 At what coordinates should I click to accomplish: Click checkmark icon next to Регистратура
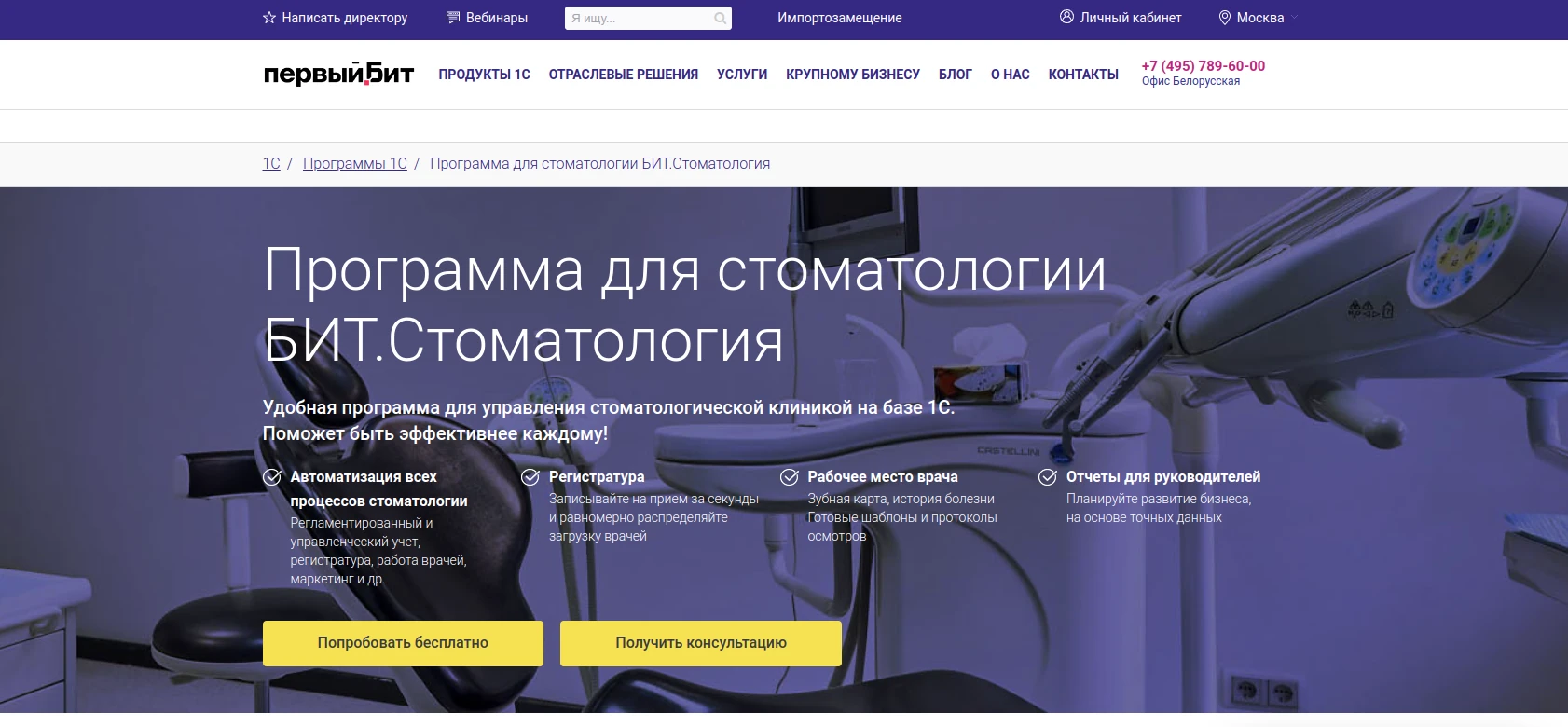tap(530, 477)
